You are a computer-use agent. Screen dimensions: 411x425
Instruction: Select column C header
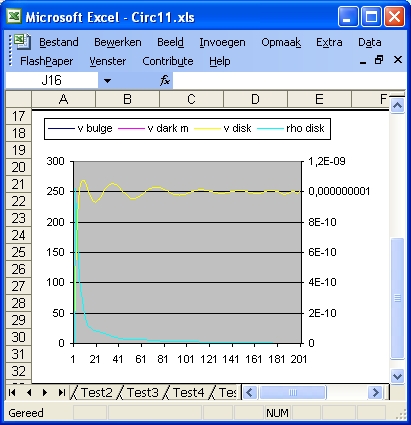click(191, 99)
